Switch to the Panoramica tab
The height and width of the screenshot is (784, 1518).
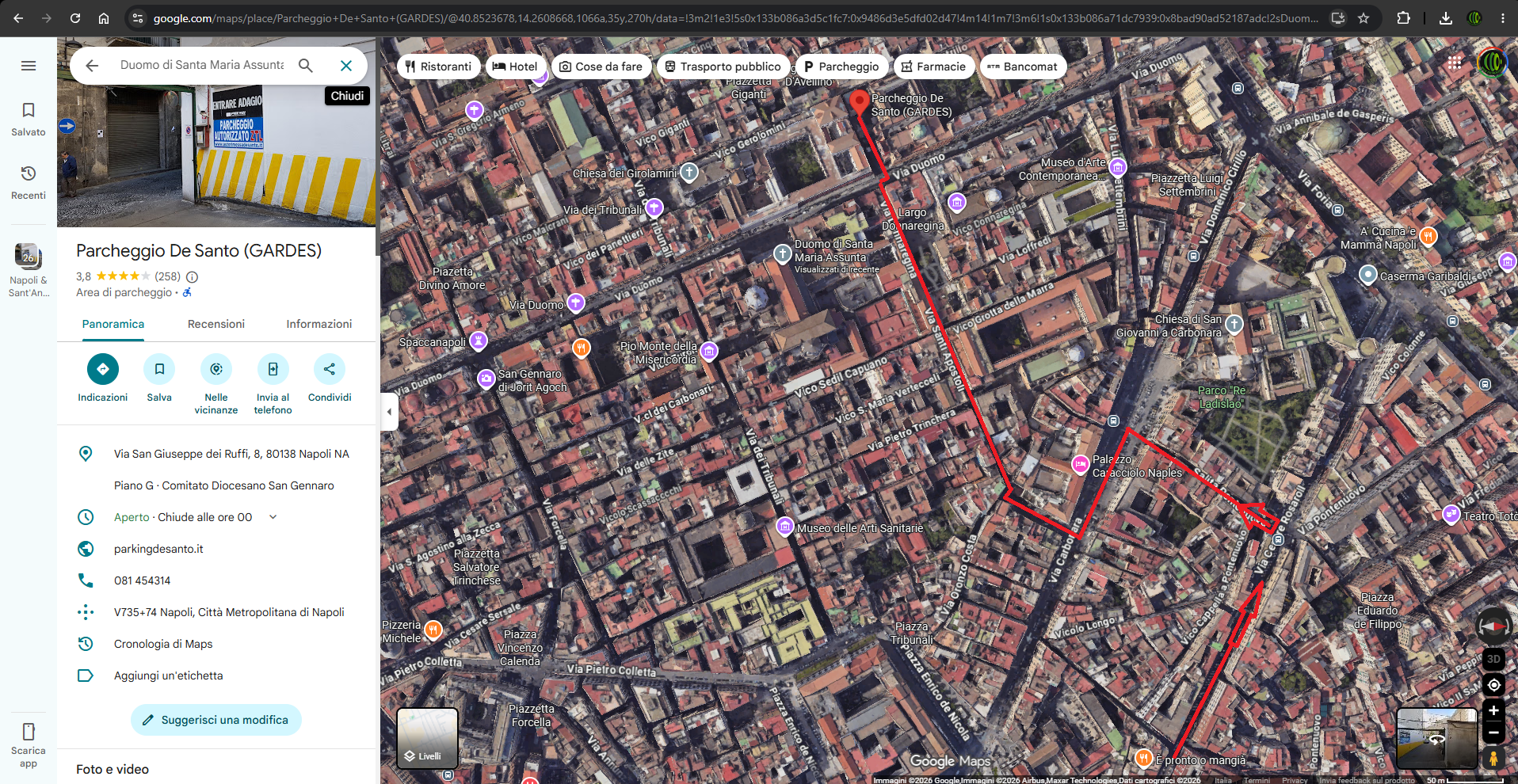(113, 325)
